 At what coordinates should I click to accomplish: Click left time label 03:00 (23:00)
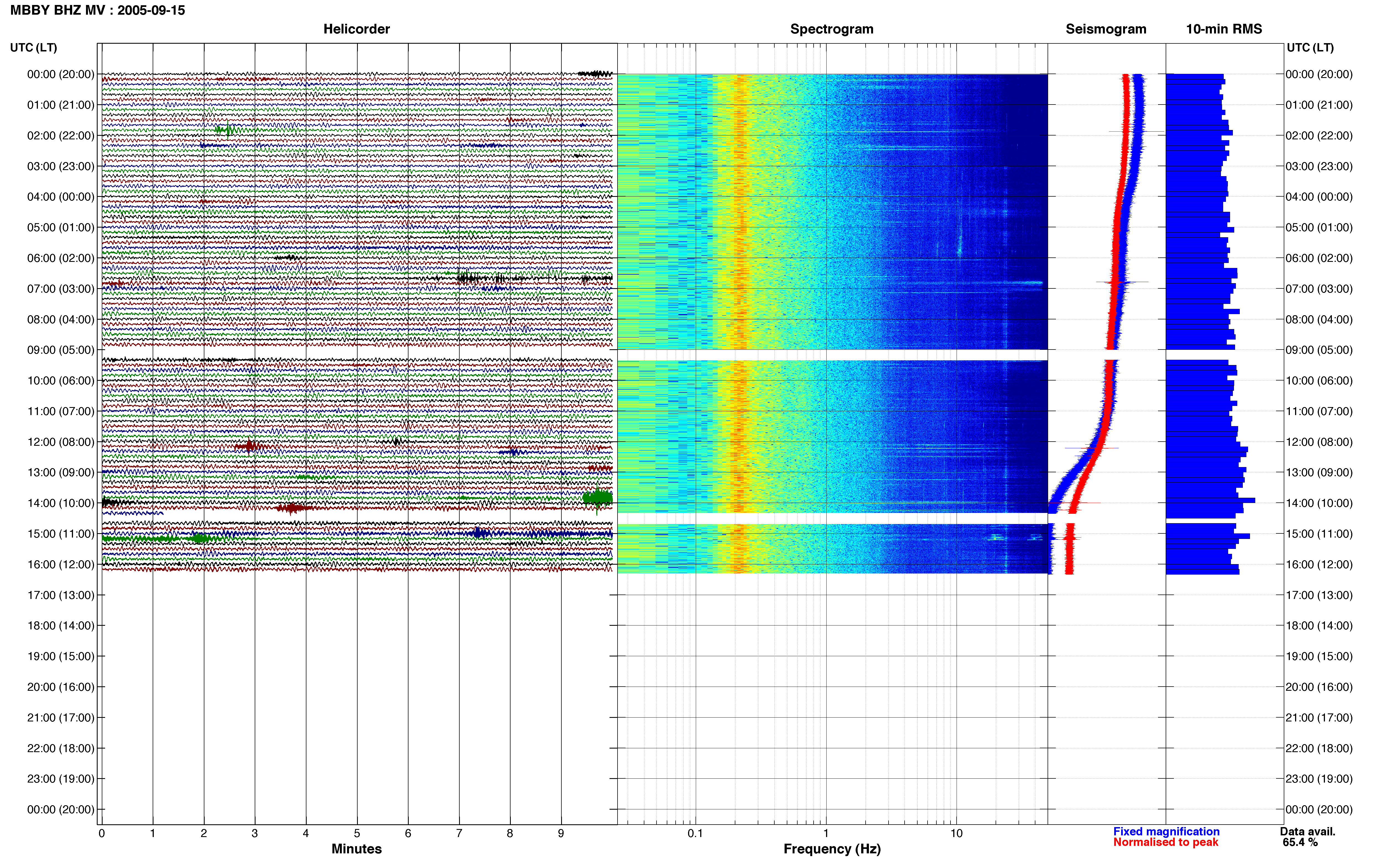(x=61, y=166)
